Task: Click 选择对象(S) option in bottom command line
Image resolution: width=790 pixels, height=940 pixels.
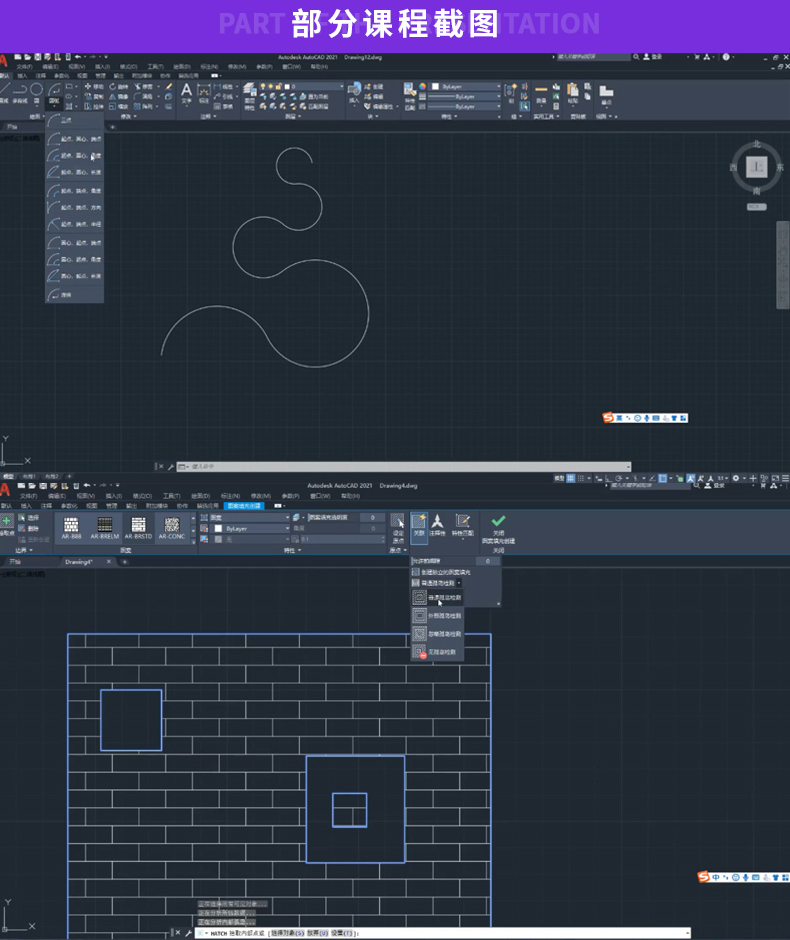Action: [x=288, y=933]
